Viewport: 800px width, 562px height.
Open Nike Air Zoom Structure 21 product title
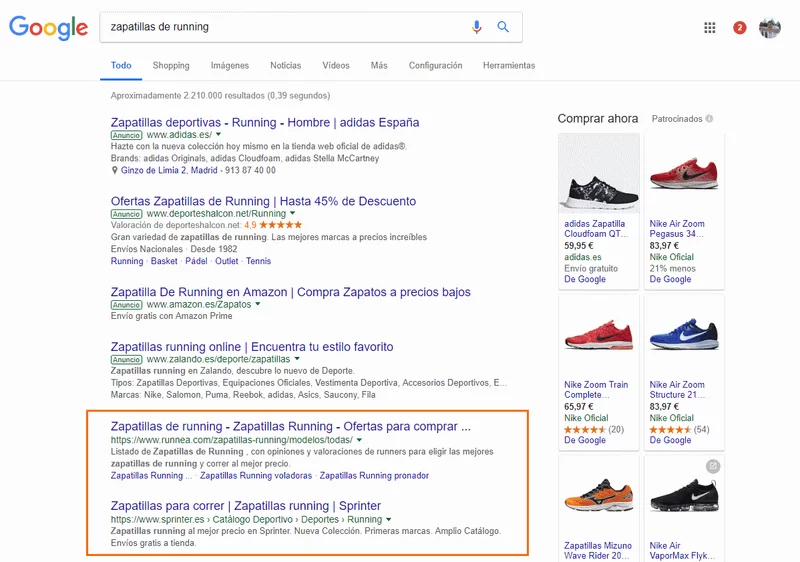coord(677,390)
